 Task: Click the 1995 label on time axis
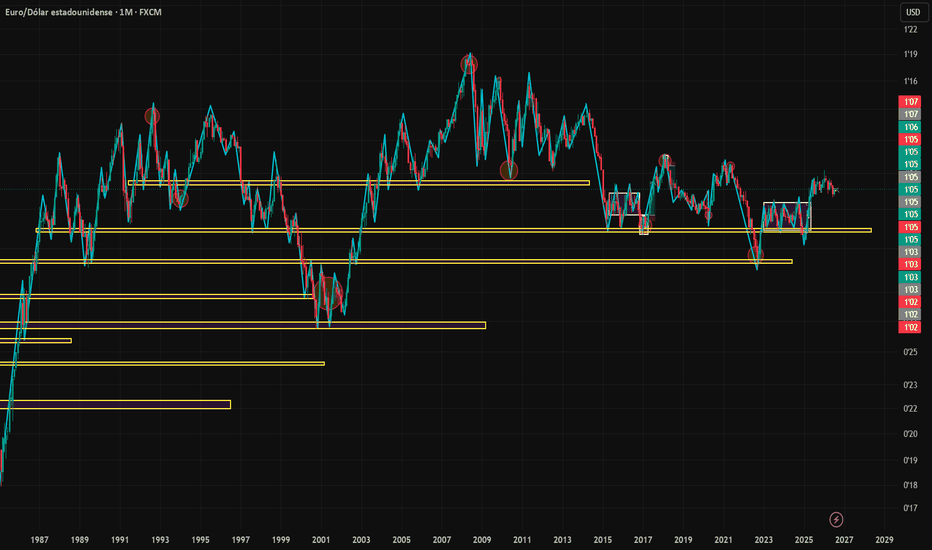click(x=200, y=540)
